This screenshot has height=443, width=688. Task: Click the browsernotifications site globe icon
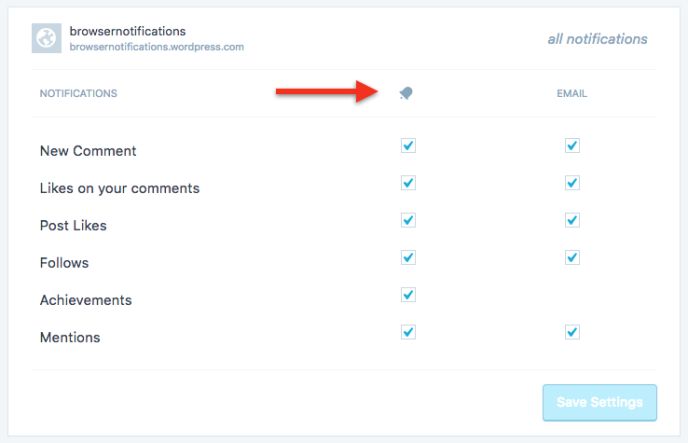[x=47, y=39]
